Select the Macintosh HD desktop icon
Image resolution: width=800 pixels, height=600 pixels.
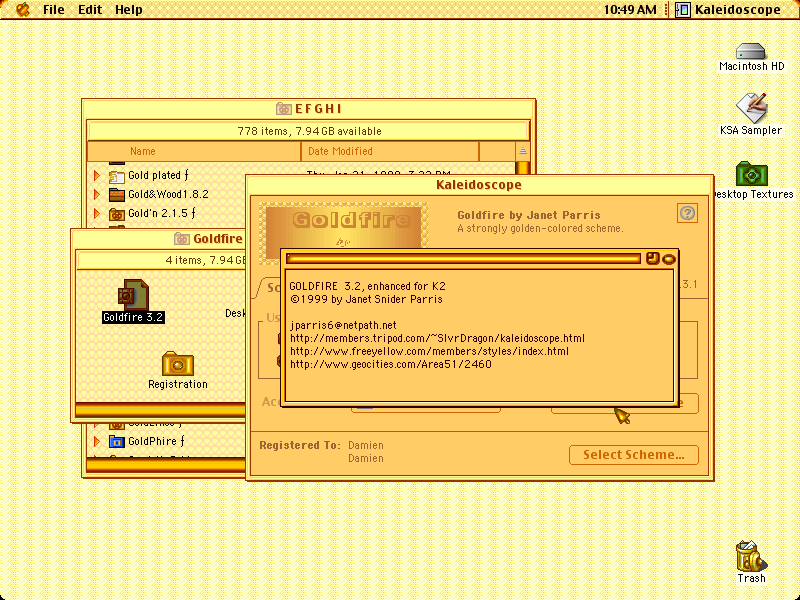click(751, 52)
